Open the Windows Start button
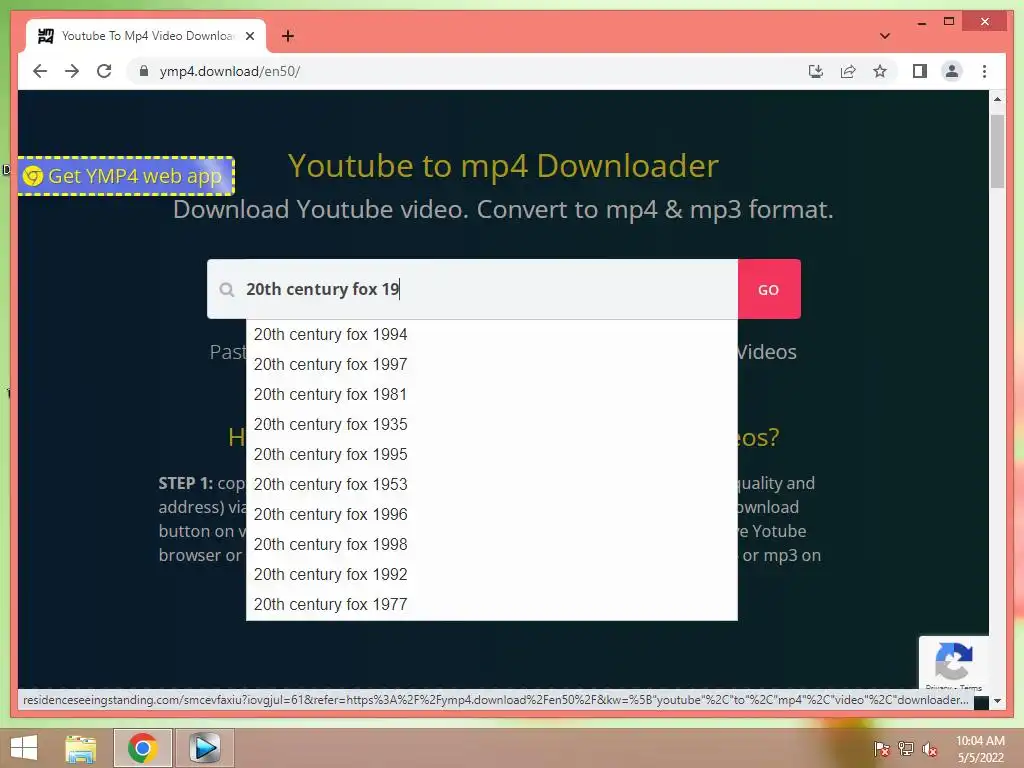Screen dimensions: 1024x768 click(x=24, y=748)
